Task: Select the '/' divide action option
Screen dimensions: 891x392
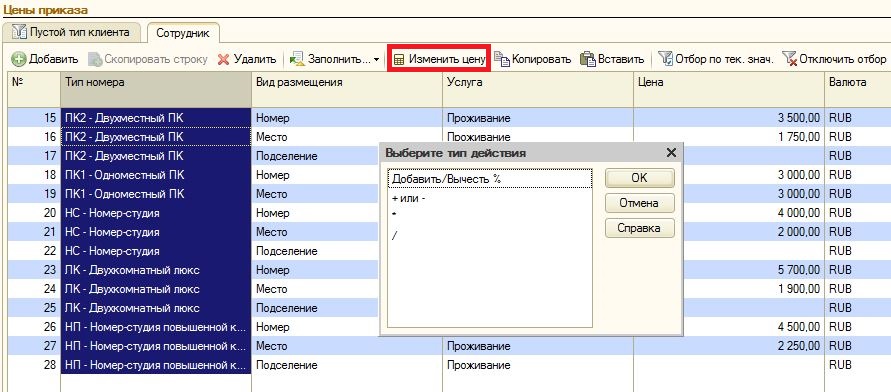Action: [x=490, y=236]
